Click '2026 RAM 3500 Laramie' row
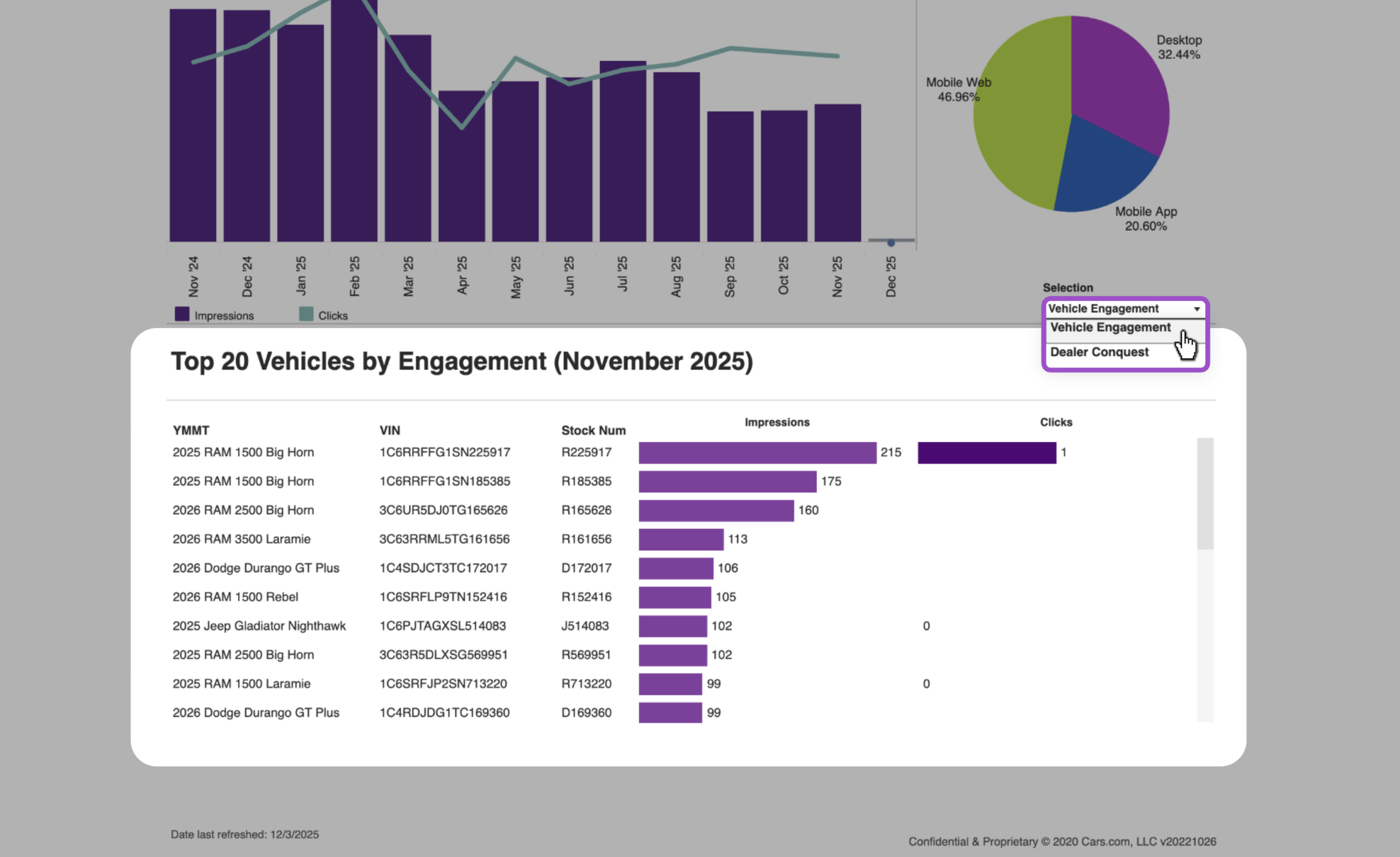 [242, 539]
